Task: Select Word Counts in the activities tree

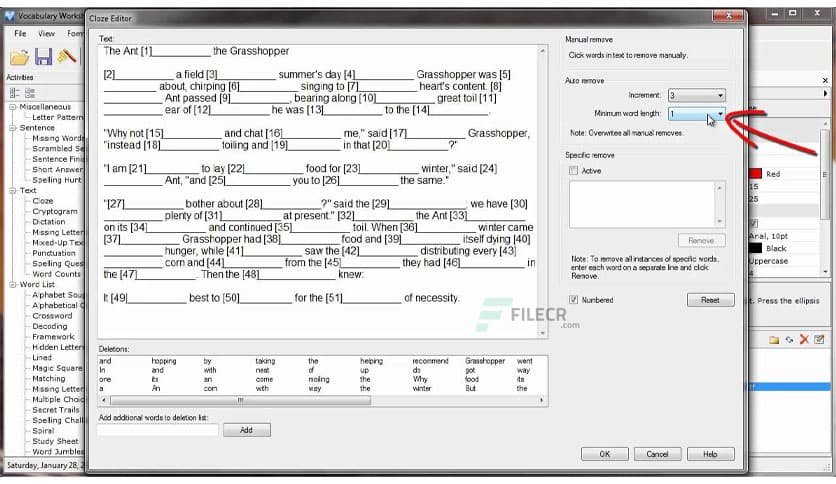Action: 57,274
